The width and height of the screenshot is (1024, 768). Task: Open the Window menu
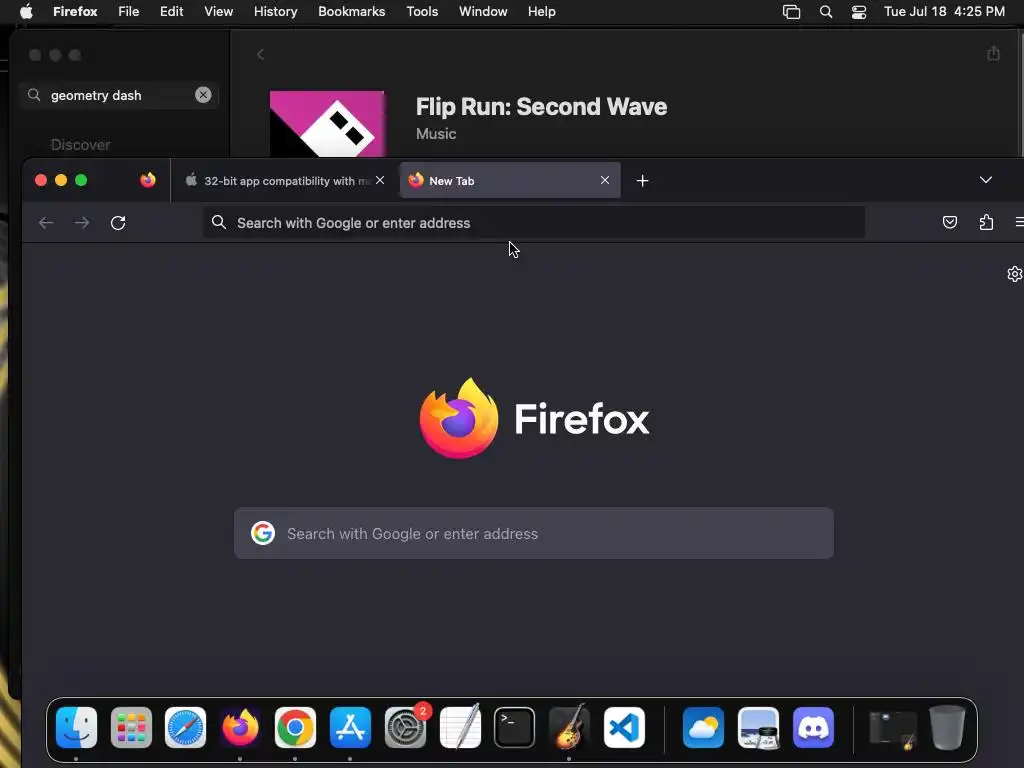(x=483, y=12)
